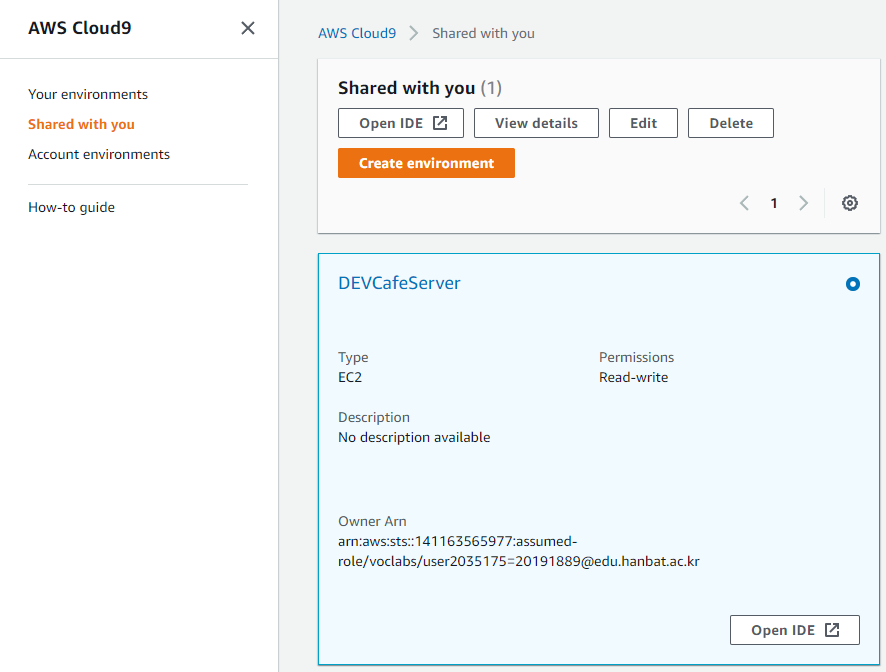The height and width of the screenshot is (672, 886).
Task: Go to the previous page with the left chevron
Action: click(x=744, y=203)
